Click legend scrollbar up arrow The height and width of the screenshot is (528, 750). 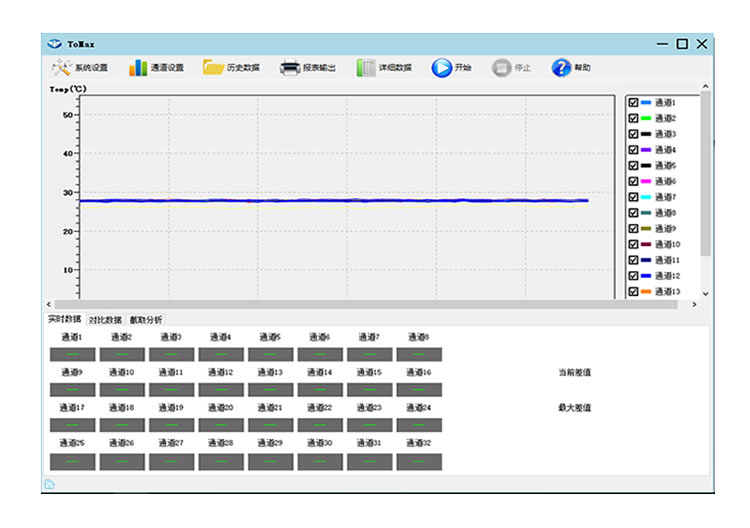(x=706, y=87)
